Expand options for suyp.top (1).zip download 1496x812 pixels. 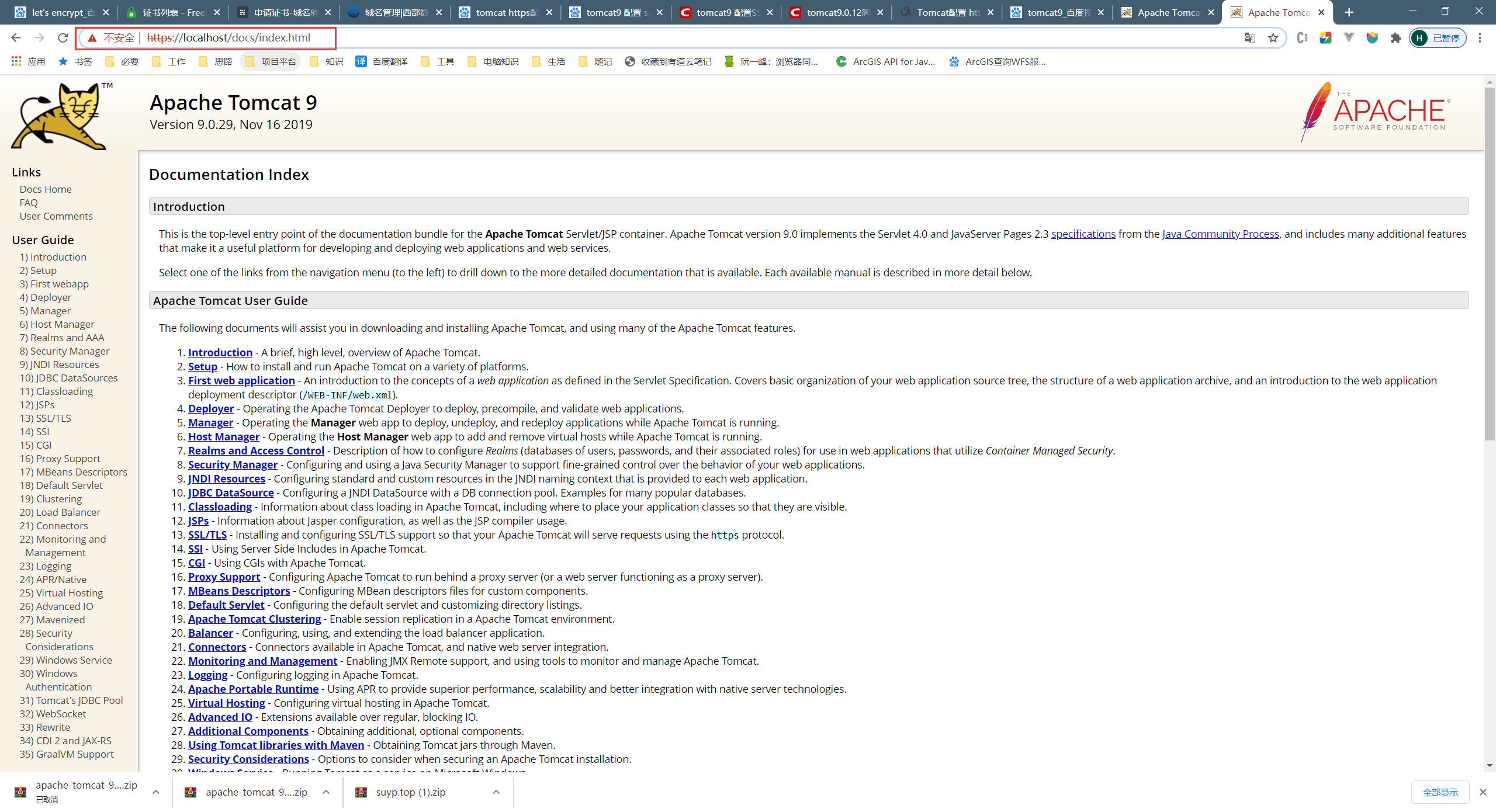(x=496, y=792)
